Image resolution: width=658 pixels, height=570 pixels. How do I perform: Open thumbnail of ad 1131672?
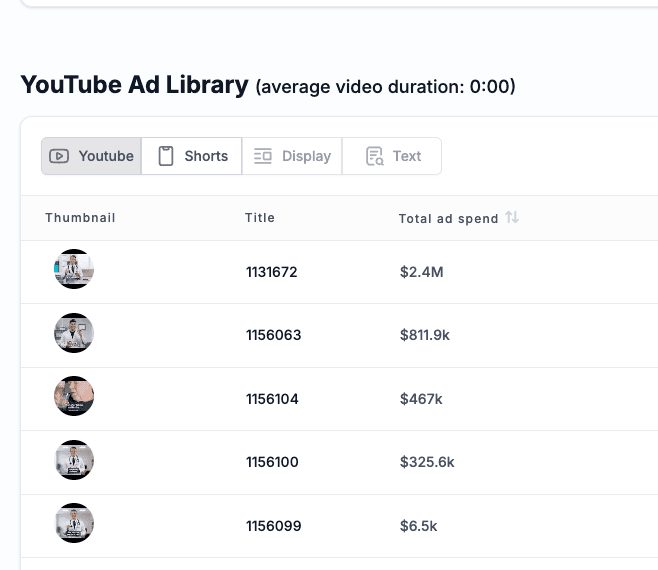74,269
